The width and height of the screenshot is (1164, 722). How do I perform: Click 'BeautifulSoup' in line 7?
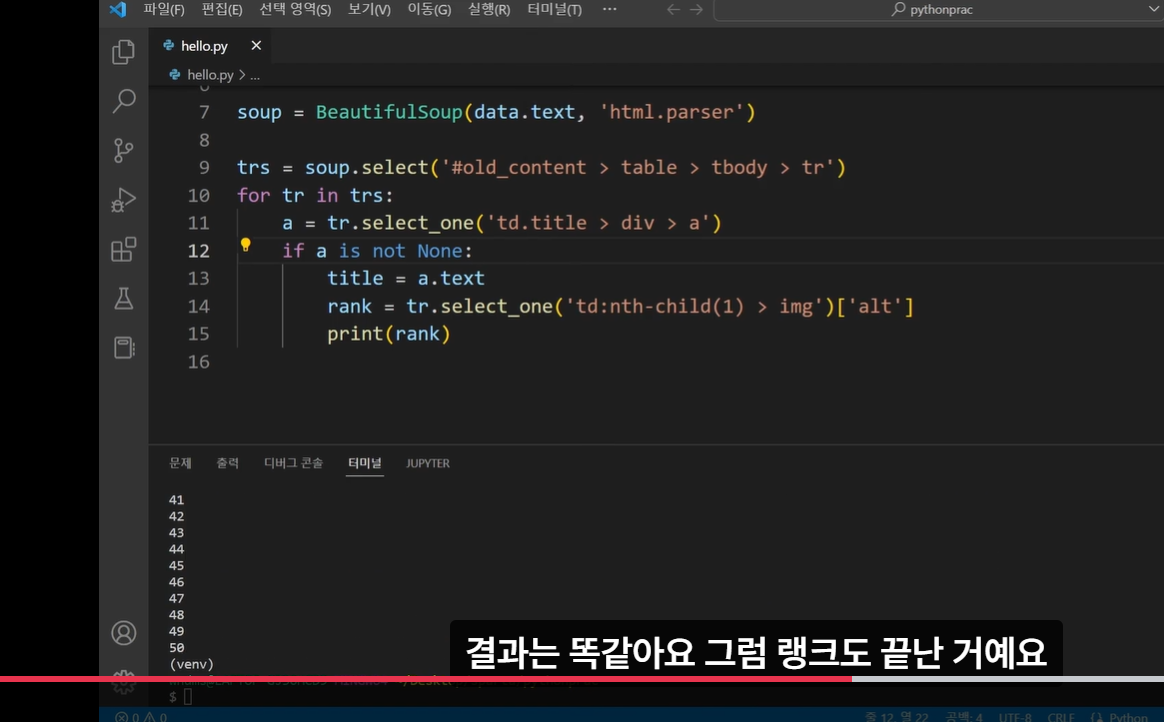[x=389, y=112]
